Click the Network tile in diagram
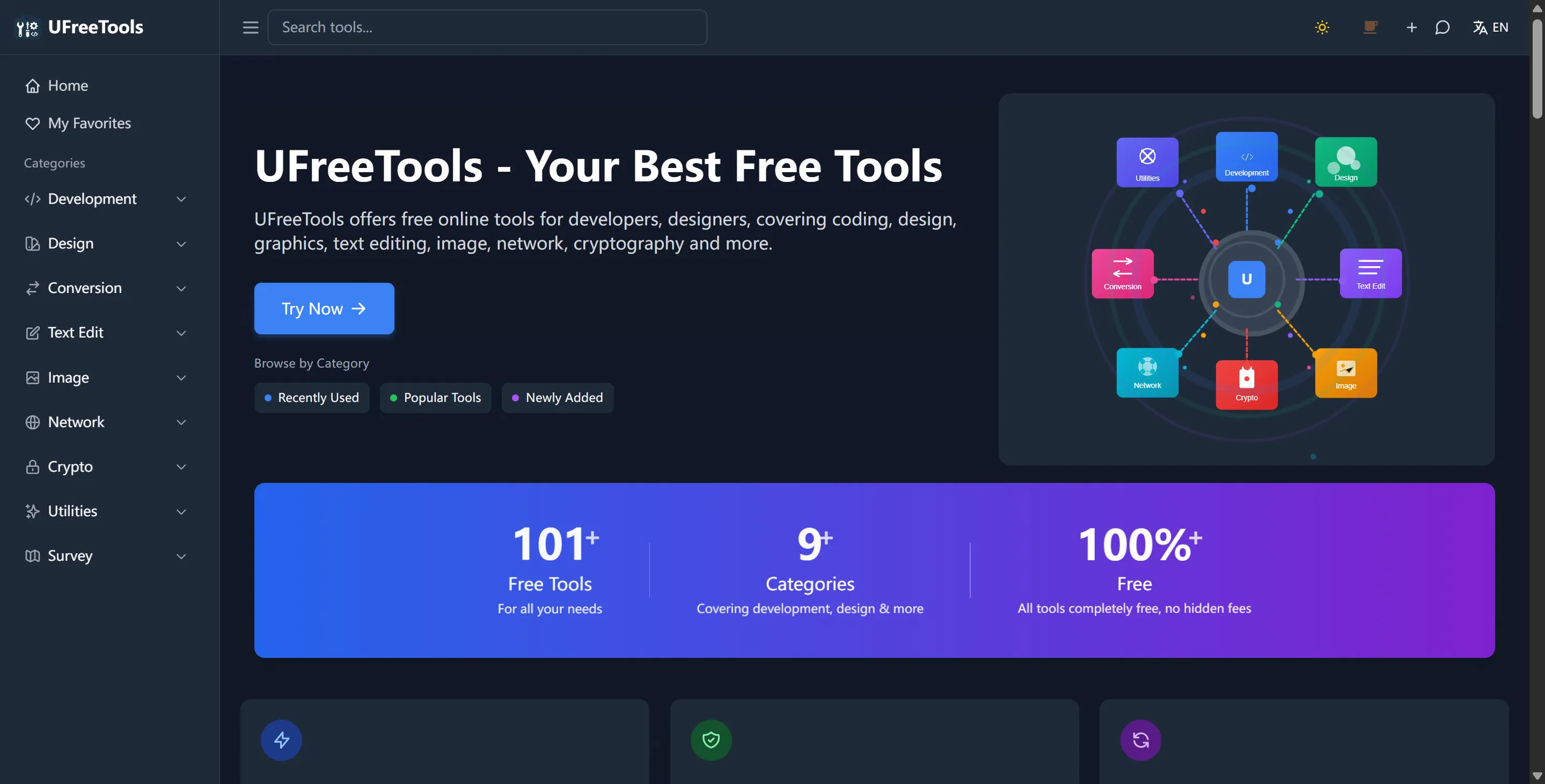 [1147, 372]
